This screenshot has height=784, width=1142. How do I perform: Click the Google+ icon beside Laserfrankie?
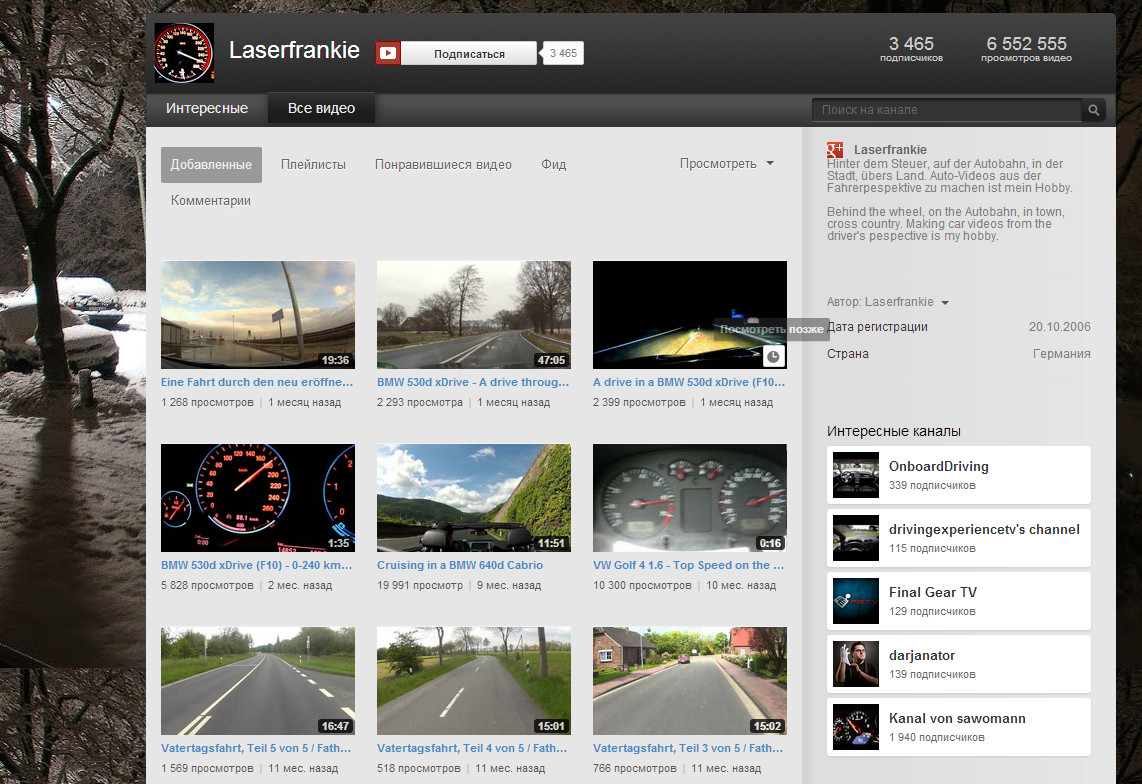(x=835, y=150)
